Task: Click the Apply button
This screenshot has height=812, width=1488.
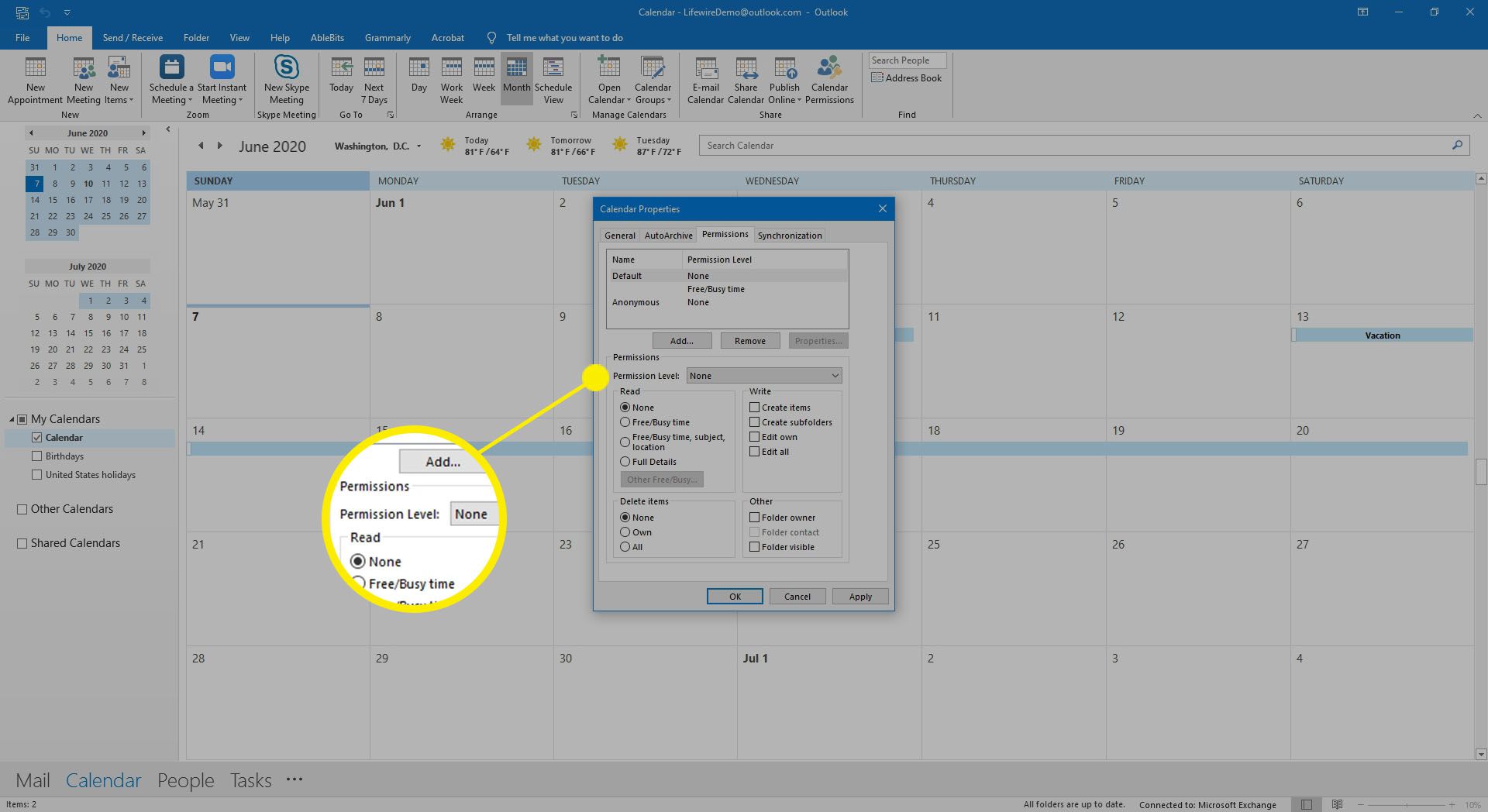Action: [859, 597]
